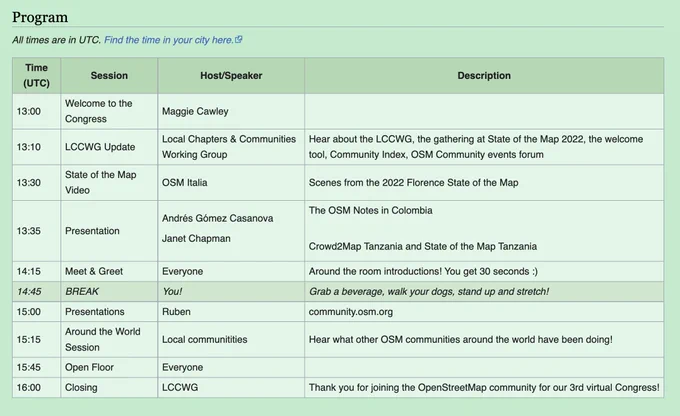Click 'The OSM Notes in Colombia' text
The width and height of the screenshot is (680, 416).
click(370, 210)
